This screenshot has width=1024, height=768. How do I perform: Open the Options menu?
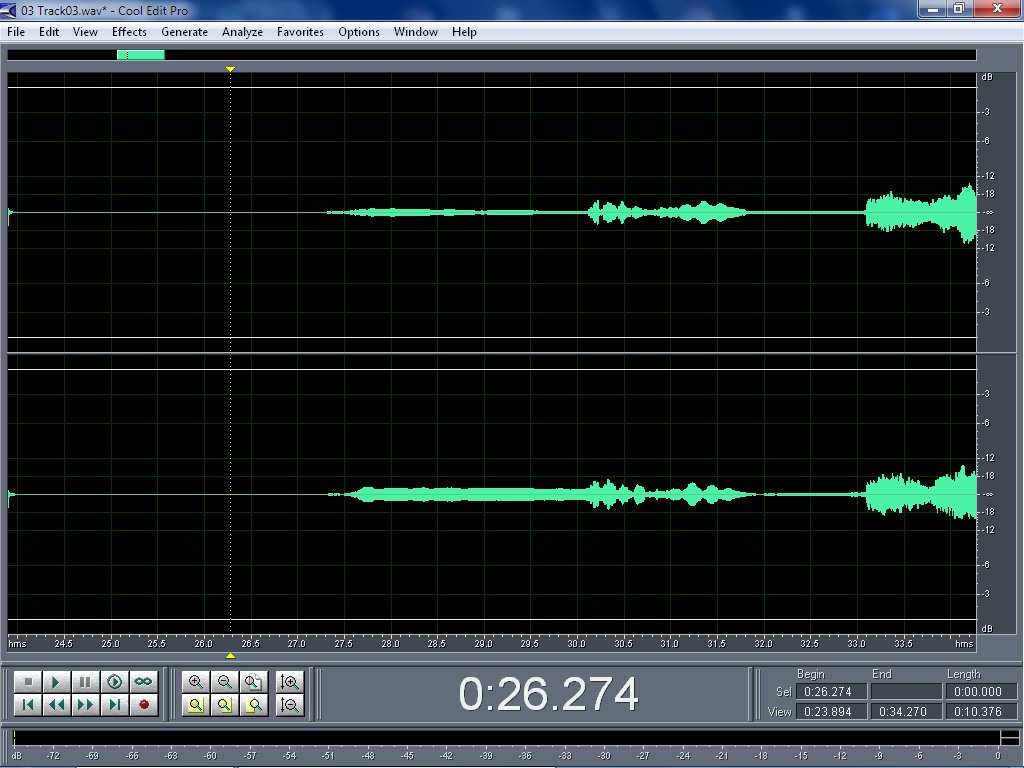[359, 31]
